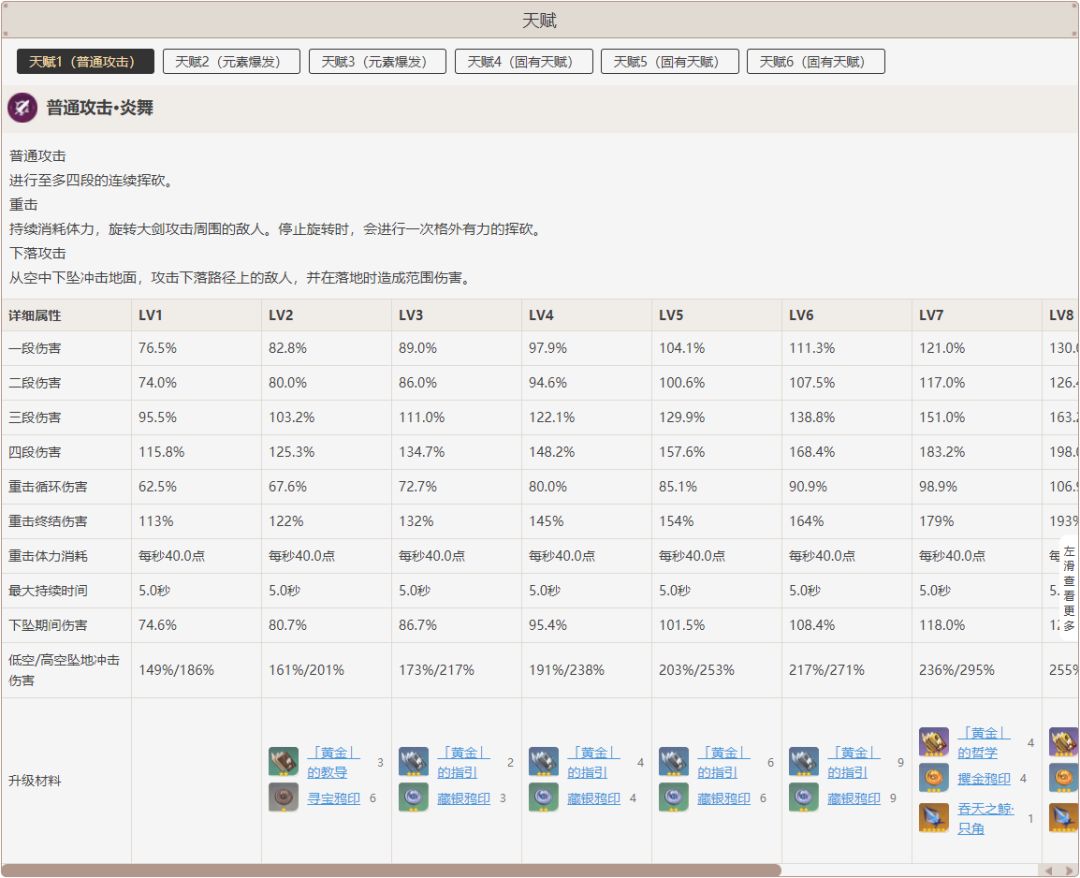Click the scroll-right arrow at bottom right
Viewport: 1080px width, 878px height.
[x=1068, y=870]
